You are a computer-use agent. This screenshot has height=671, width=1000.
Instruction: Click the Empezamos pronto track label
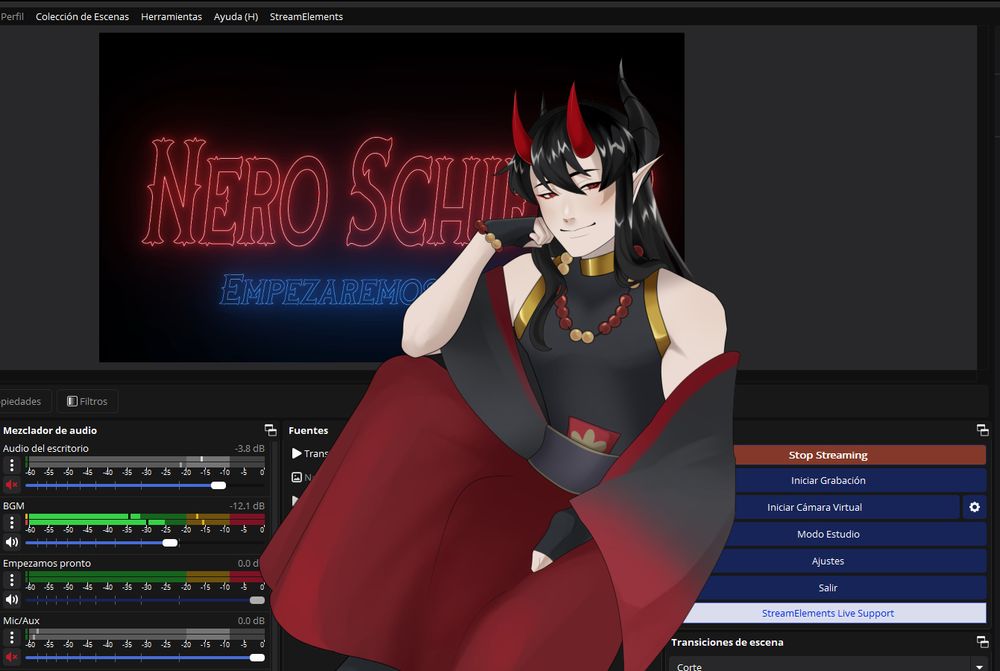point(47,563)
